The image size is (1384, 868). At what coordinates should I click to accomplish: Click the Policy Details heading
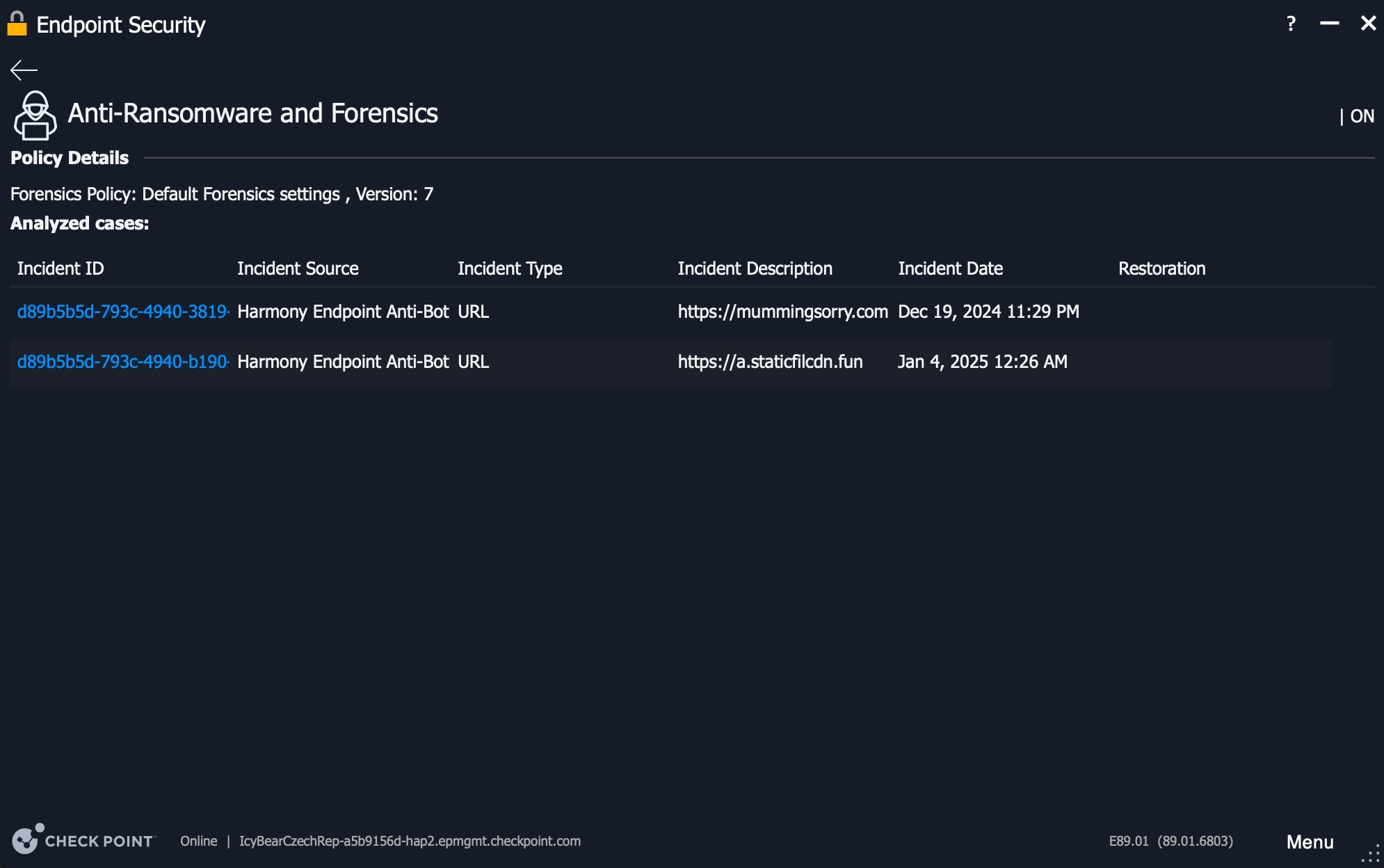click(70, 158)
